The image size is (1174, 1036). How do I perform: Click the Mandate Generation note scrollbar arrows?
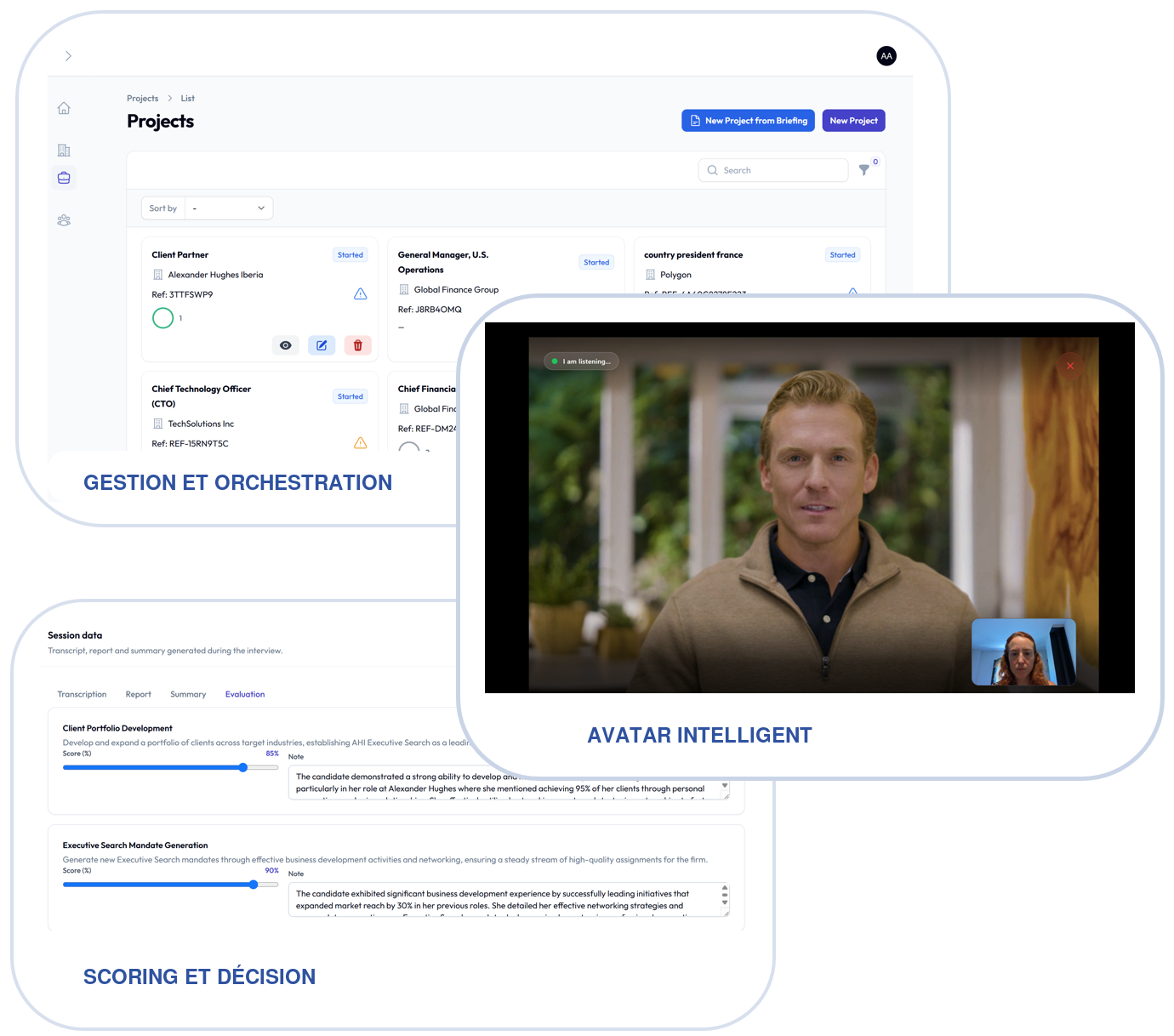pos(725,895)
